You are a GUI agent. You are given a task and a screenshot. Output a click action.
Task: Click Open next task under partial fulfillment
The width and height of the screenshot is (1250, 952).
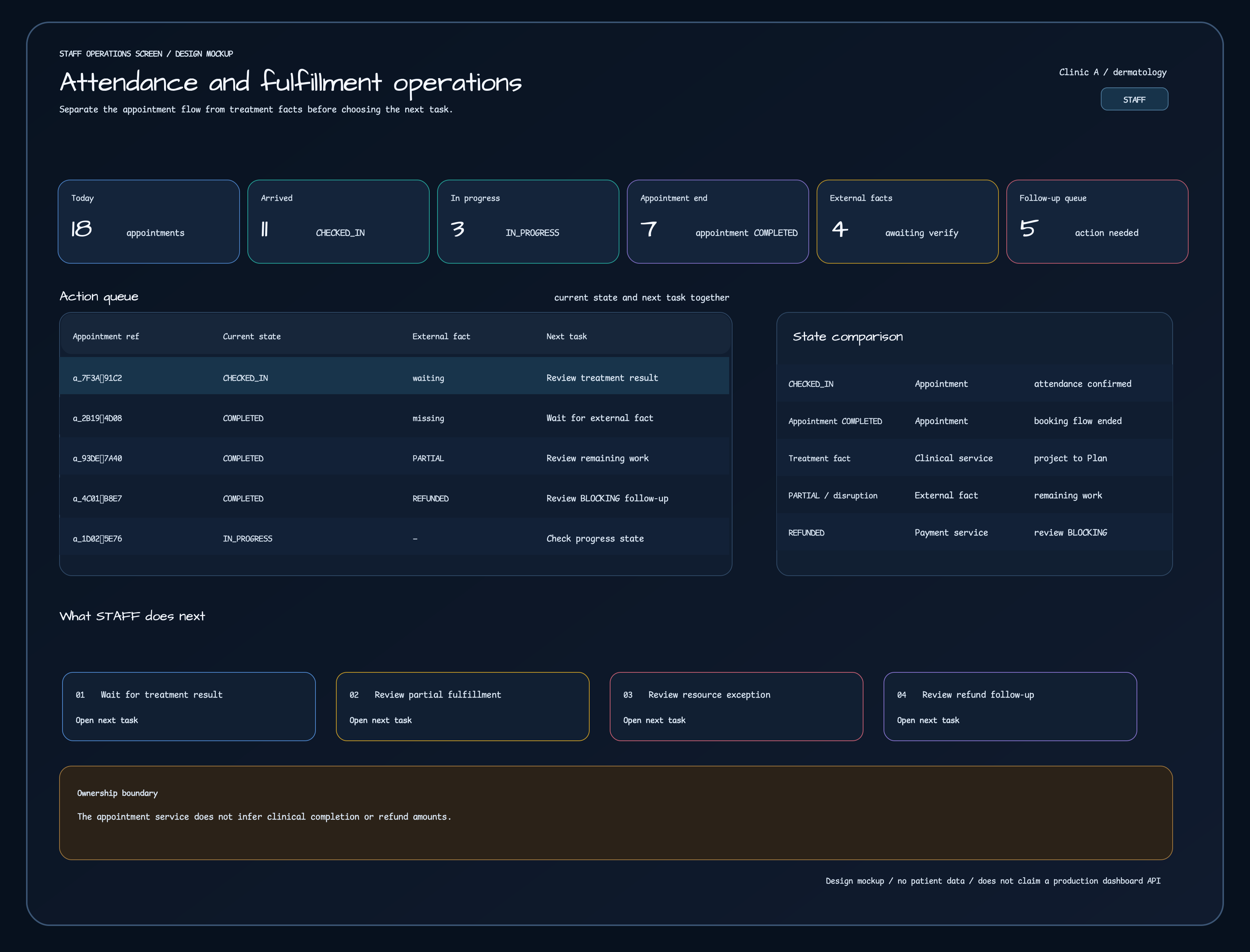[x=380, y=720]
